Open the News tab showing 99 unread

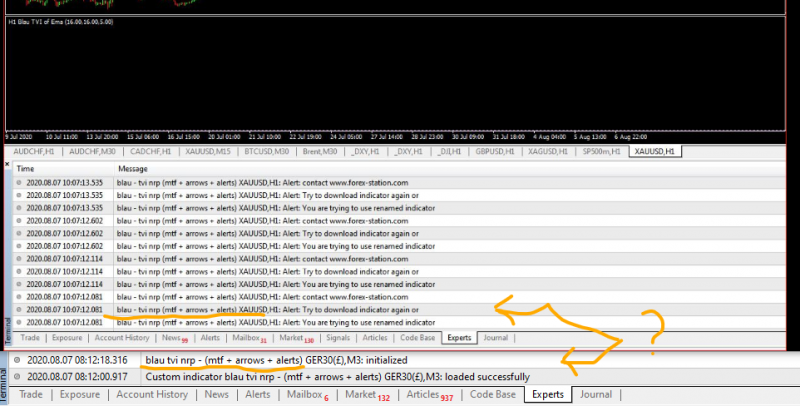click(x=174, y=338)
